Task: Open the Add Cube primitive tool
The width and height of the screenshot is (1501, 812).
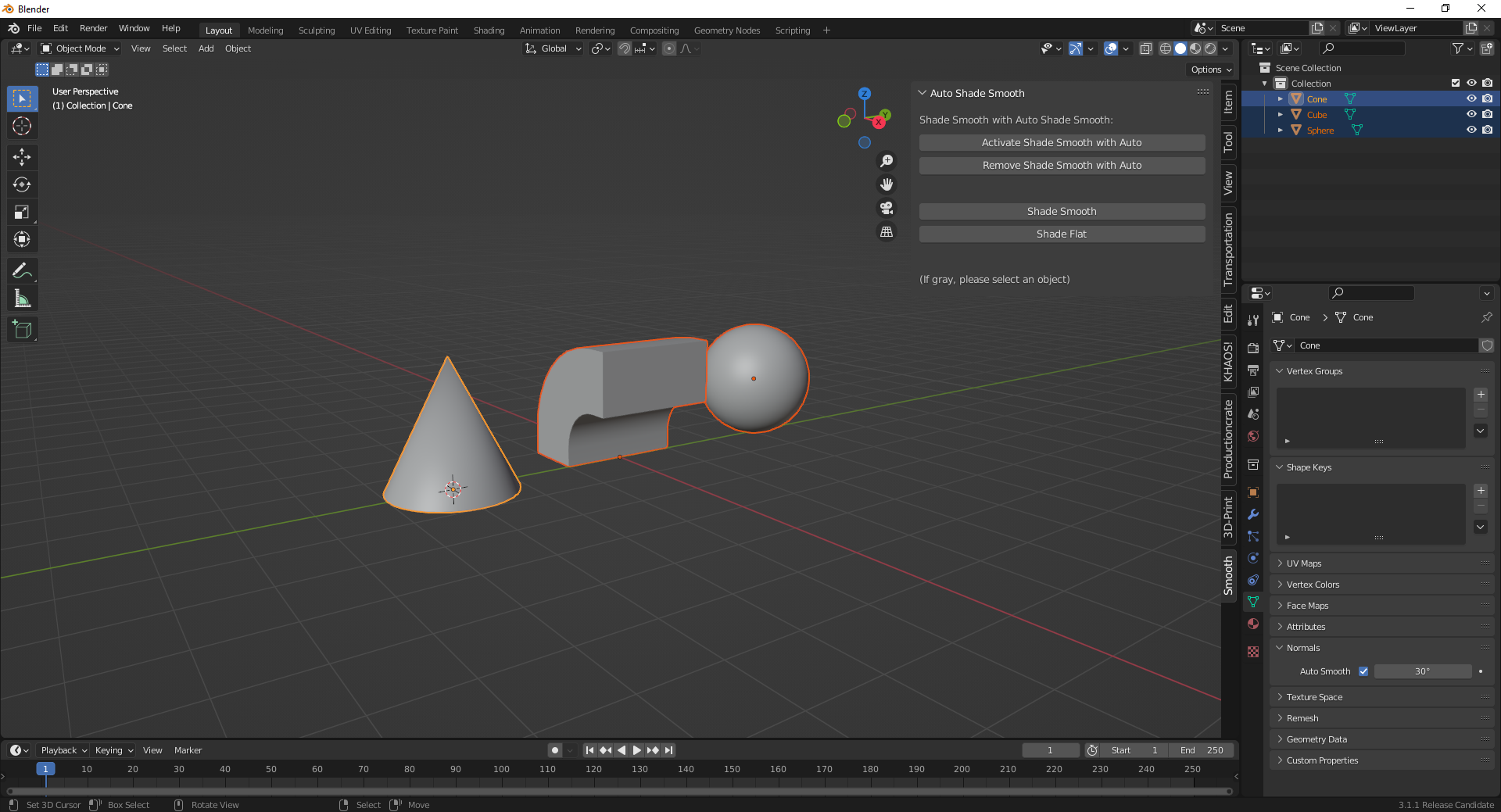Action: (22, 329)
